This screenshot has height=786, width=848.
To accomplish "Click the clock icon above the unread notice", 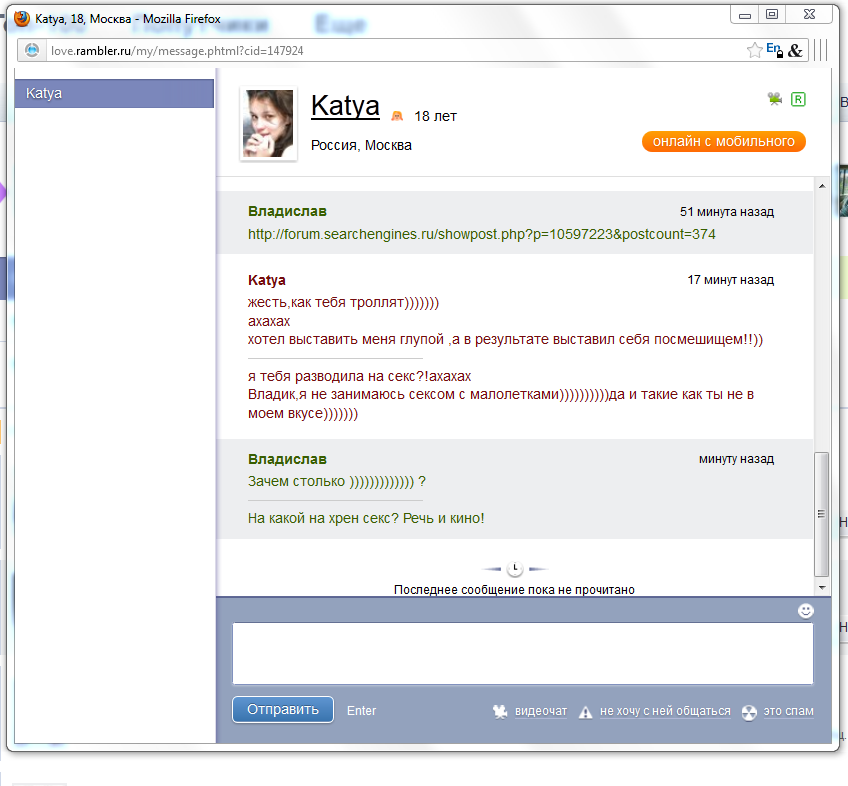I will tap(515, 569).
